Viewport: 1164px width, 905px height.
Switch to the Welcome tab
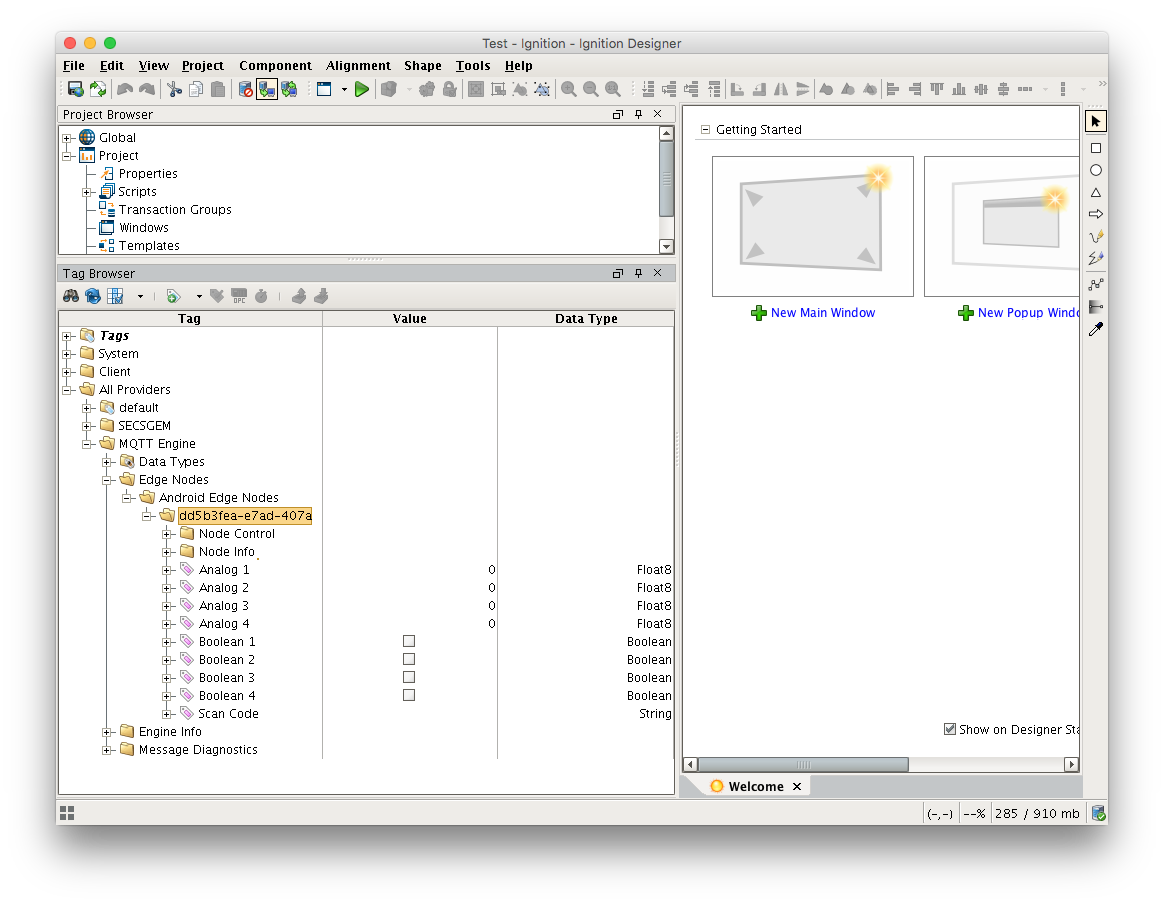point(755,786)
